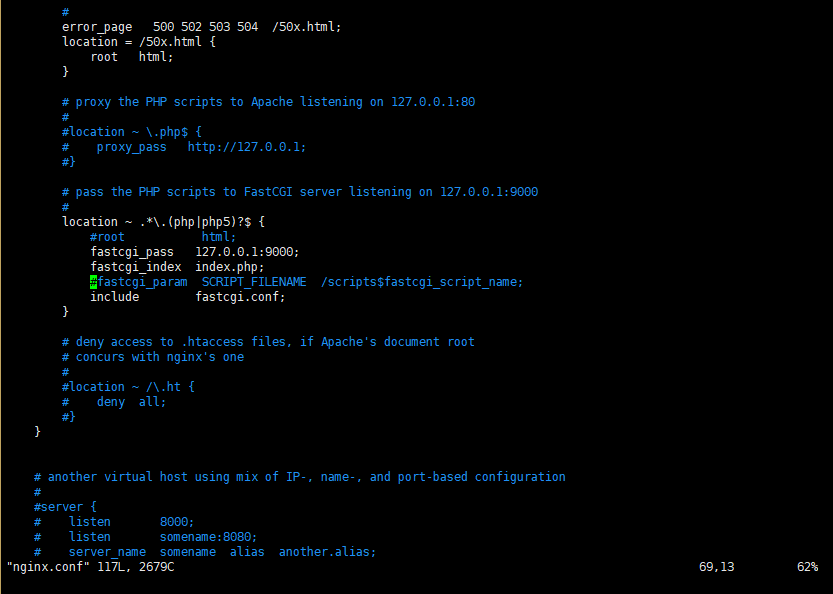Click the commented 'listen 8000;' line
The height and width of the screenshot is (594, 833).
coord(114,522)
